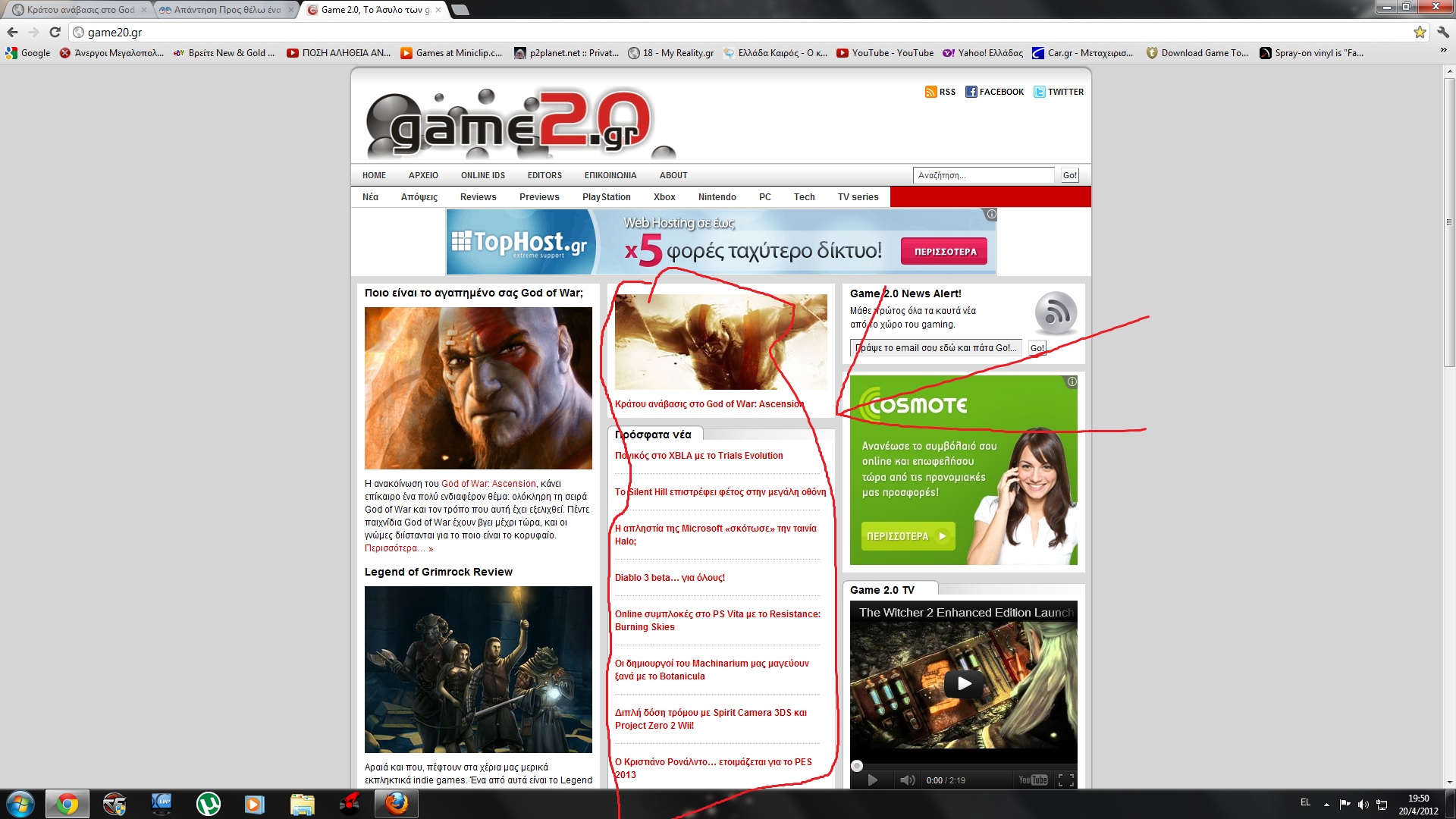
Task: Switch to the Κράτου ανάβασις browser tab
Action: click(x=79, y=10)
